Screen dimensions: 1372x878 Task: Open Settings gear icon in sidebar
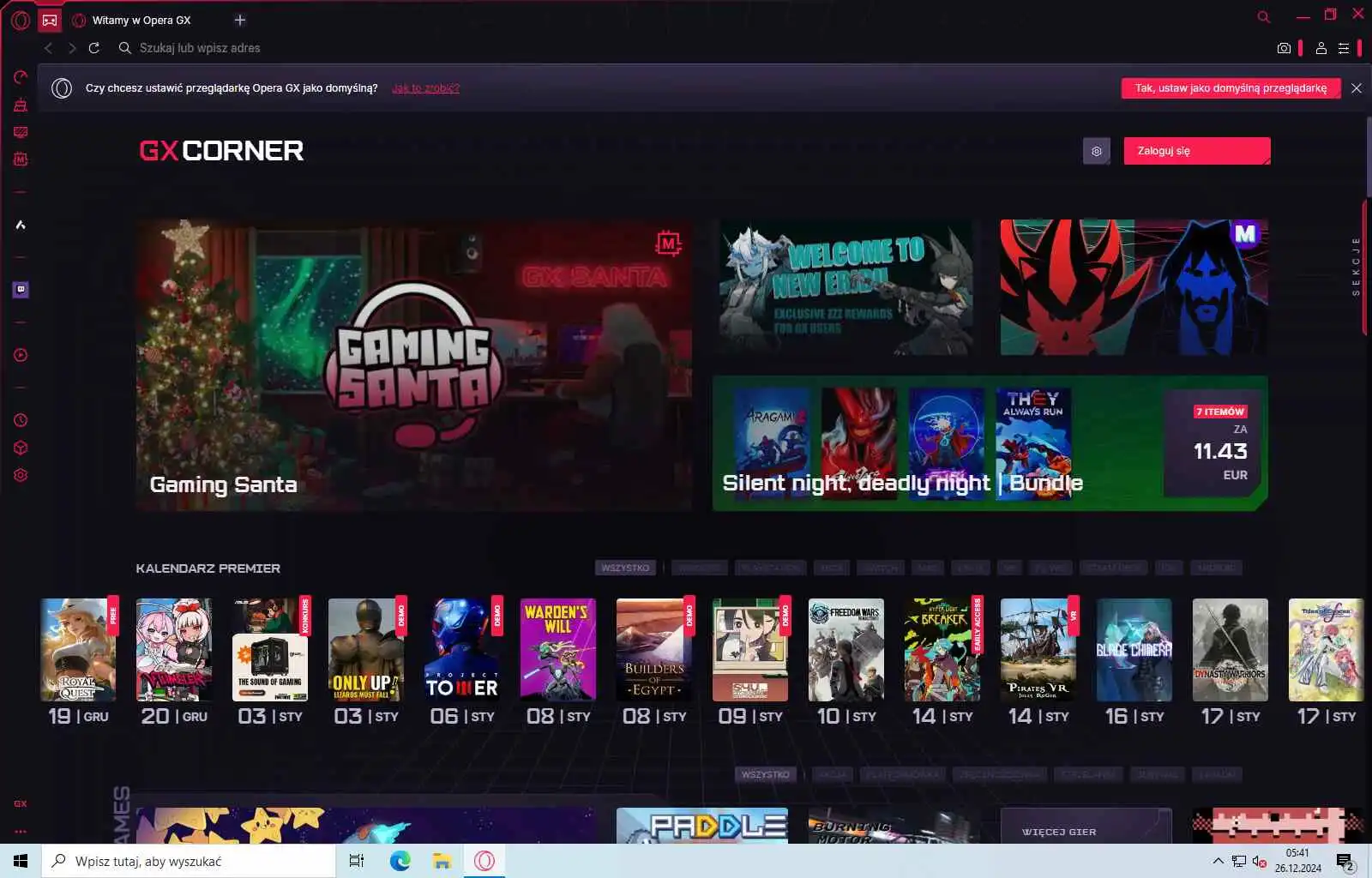click(x=21, y=475)
